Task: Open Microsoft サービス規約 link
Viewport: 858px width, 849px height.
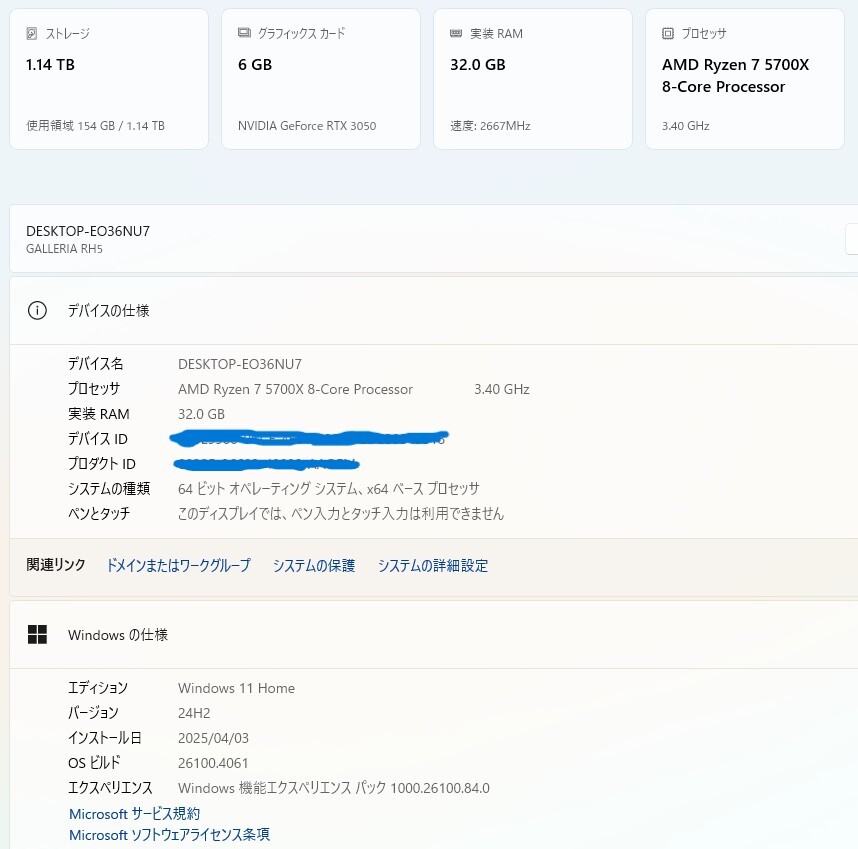Action: click(x=135, y=813)
